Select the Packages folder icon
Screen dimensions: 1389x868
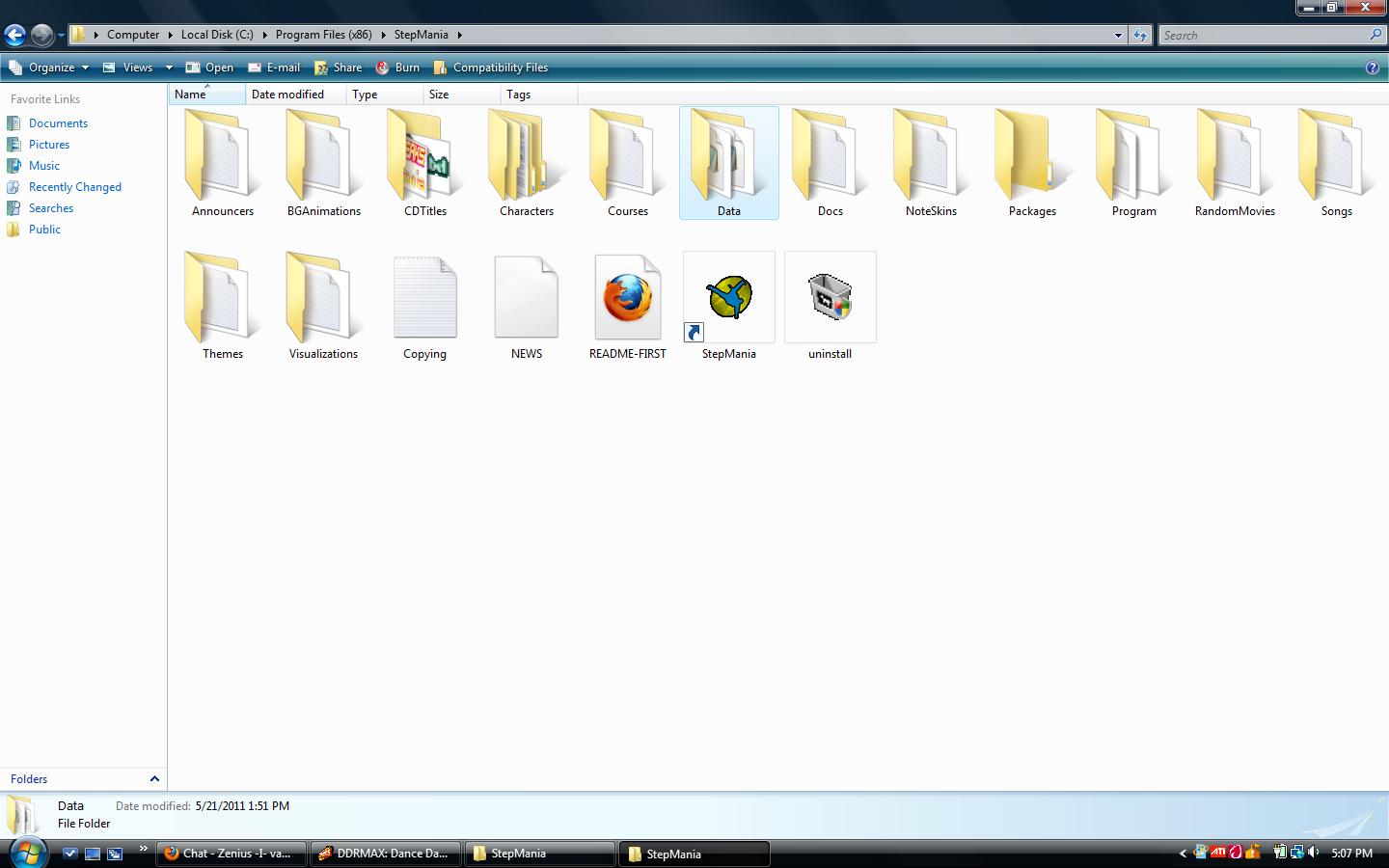click(x=1032, y=154)
